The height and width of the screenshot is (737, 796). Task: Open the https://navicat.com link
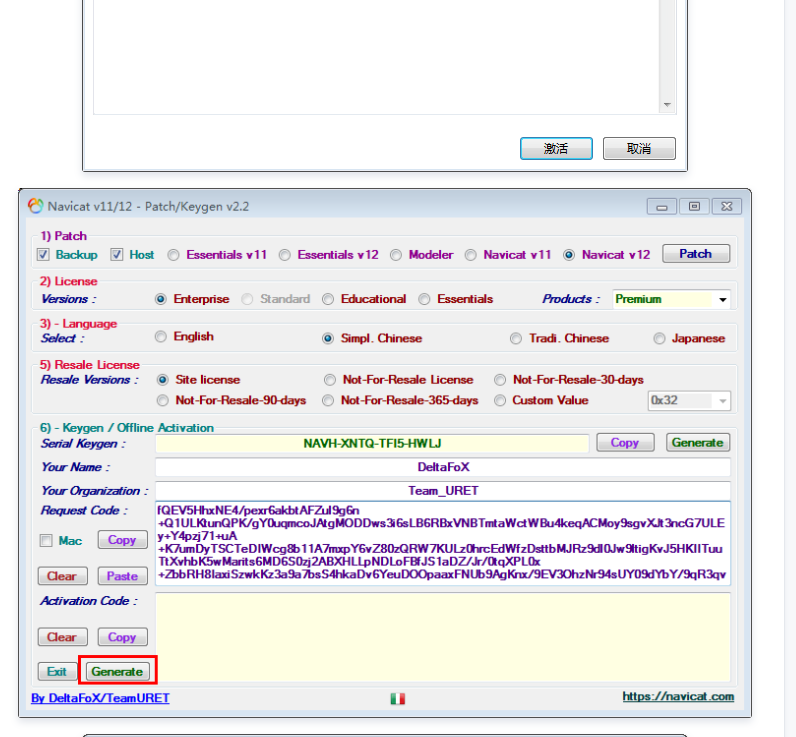[678, 697]
